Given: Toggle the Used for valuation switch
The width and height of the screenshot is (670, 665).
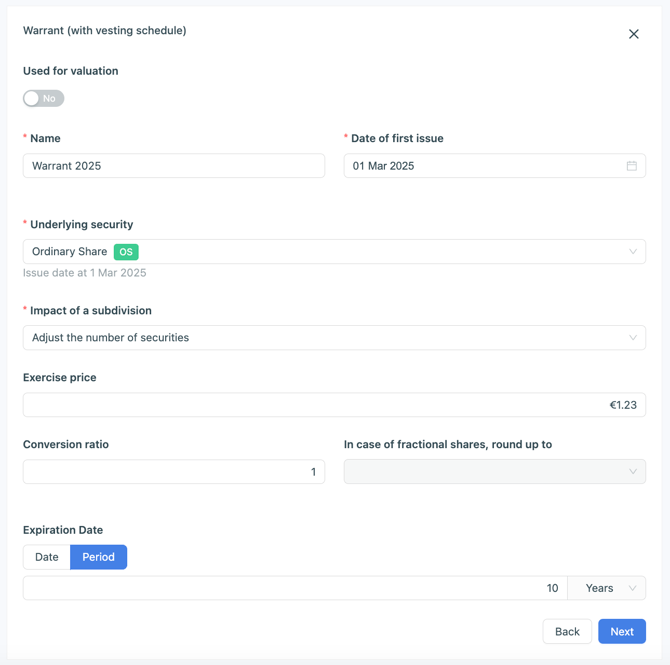Looking at the screenshot, I should 44,98.
